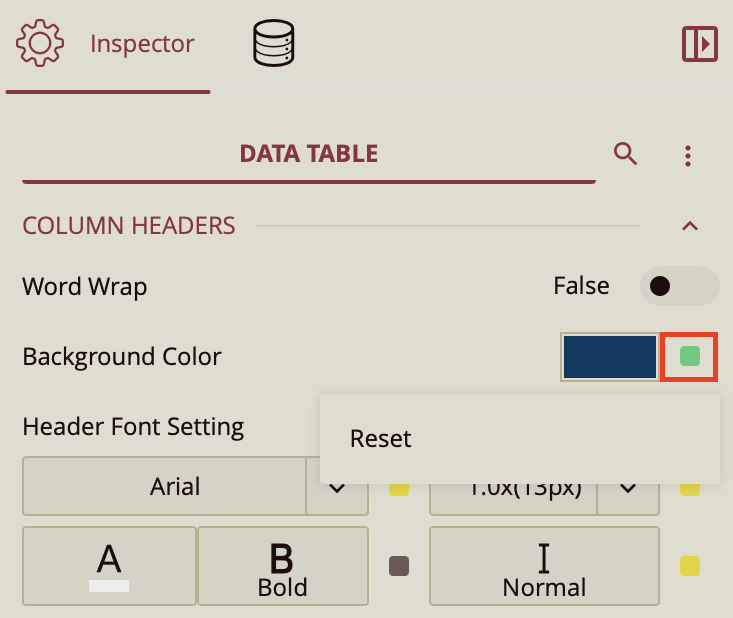The image size is (733, 618).
Task: Click the Inspector tab label
Action: click(x=142, y=44)
